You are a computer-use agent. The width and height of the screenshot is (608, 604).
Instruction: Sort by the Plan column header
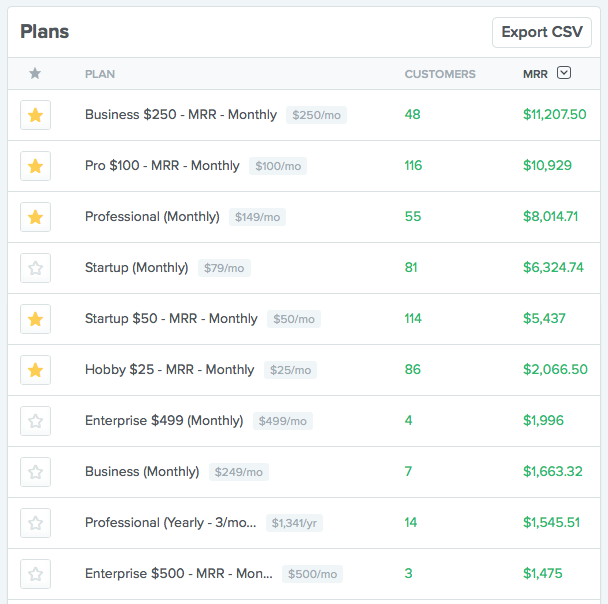tap(99, 74)
